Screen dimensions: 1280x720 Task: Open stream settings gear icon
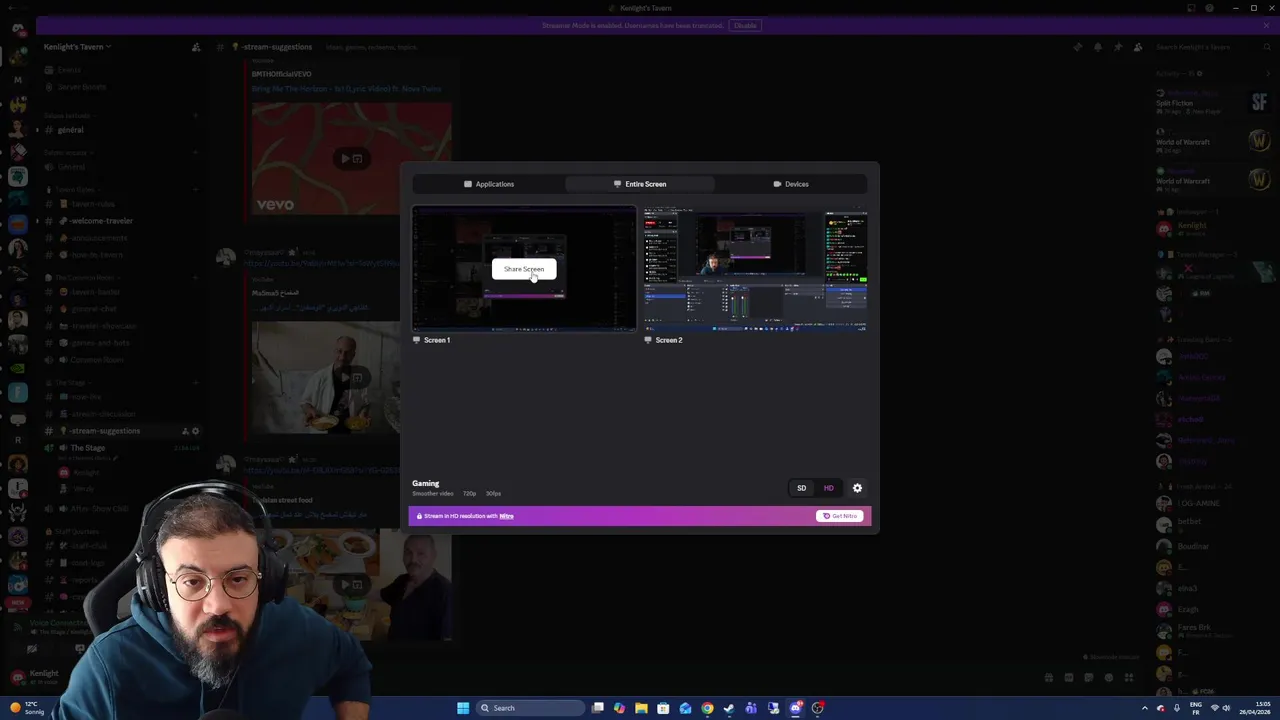click(857, 488)
